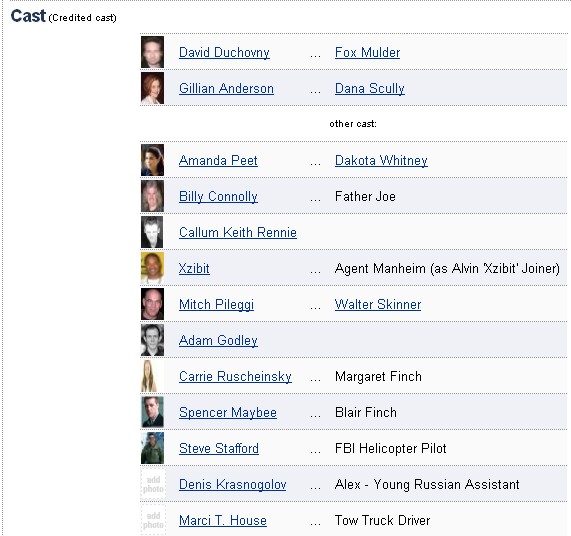Follow the Carrie Ruscheinsky name link

[235, 377]
